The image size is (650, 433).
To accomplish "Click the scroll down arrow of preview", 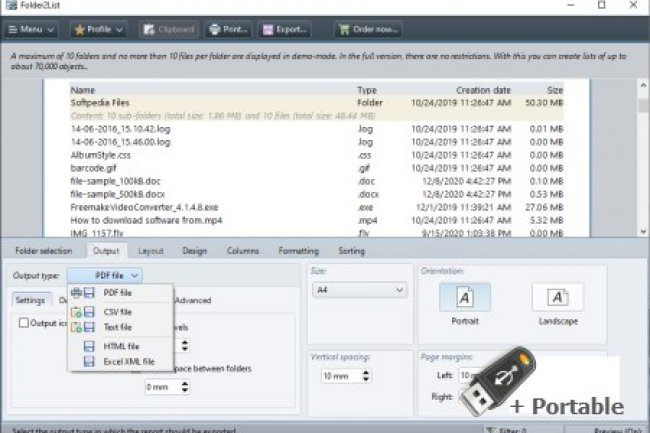I will (x=643, y=232).
